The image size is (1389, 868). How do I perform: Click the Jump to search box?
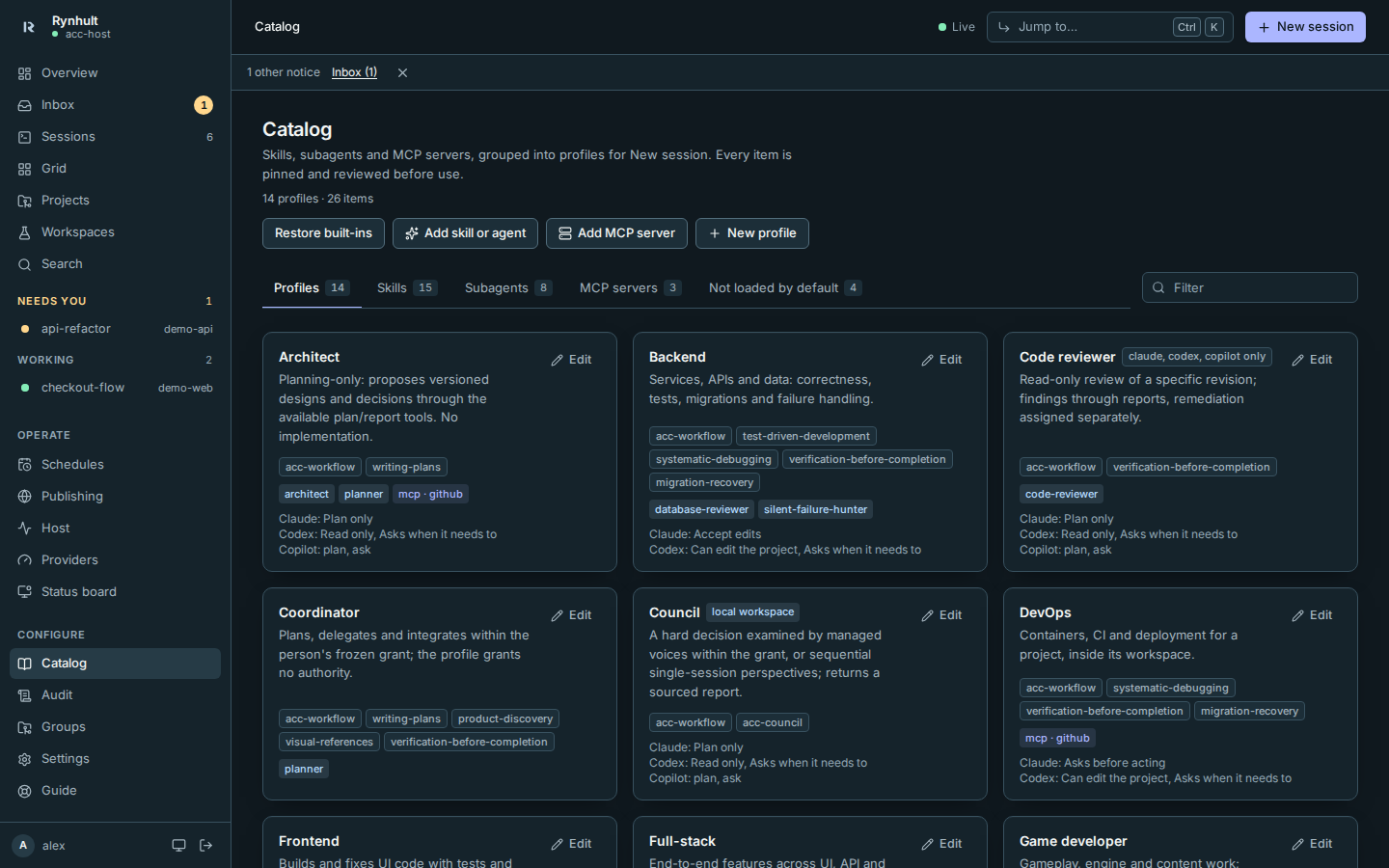[x=1109, y=27]
